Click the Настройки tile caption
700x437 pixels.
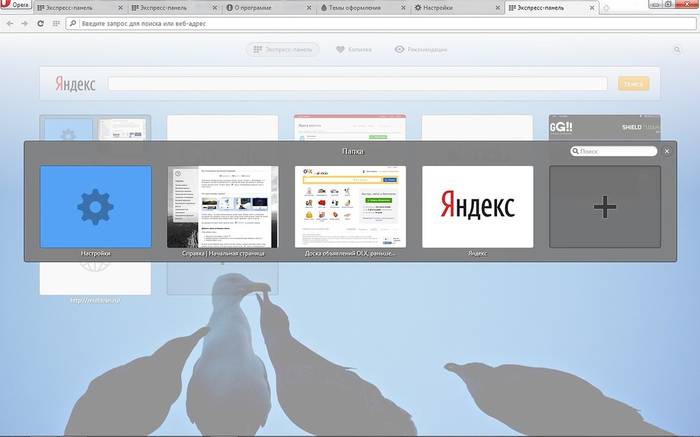point(96,253)
